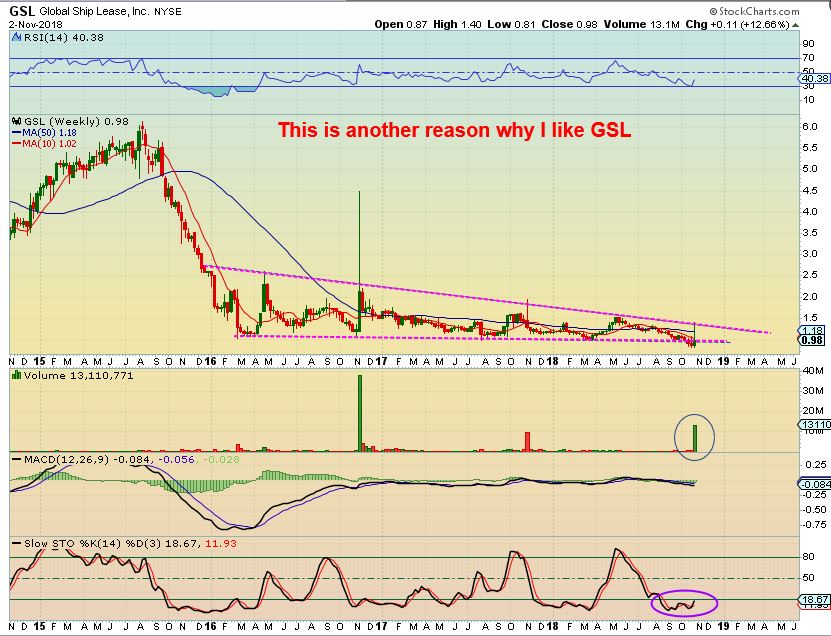The width and height of the screenshot is (831, 636).
Task: Click the Volume 13,110,771 legend label
Action: [78, 376]
